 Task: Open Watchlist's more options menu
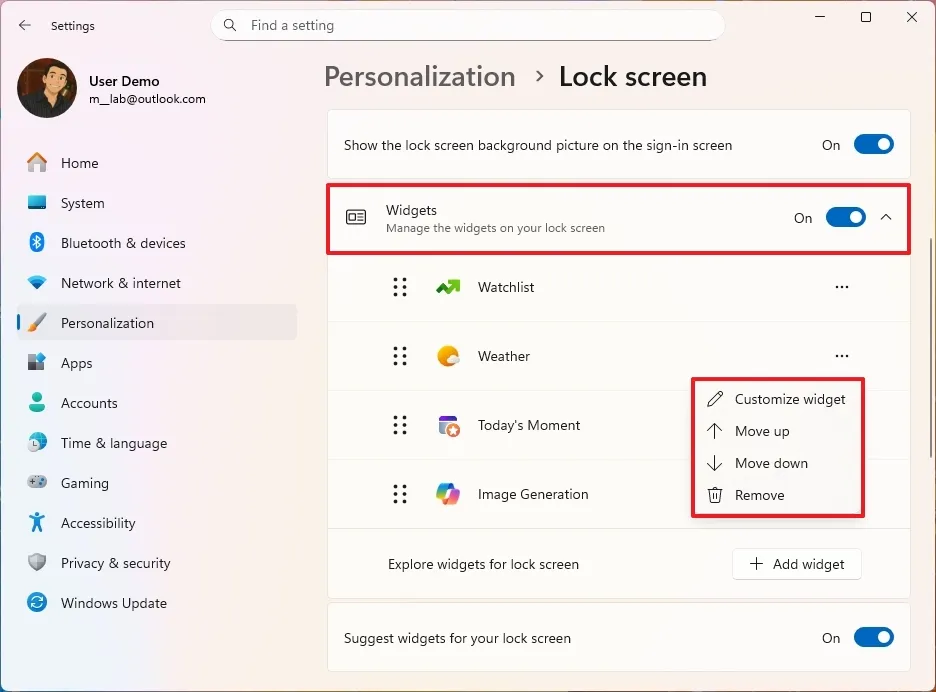tap(841, 287)
